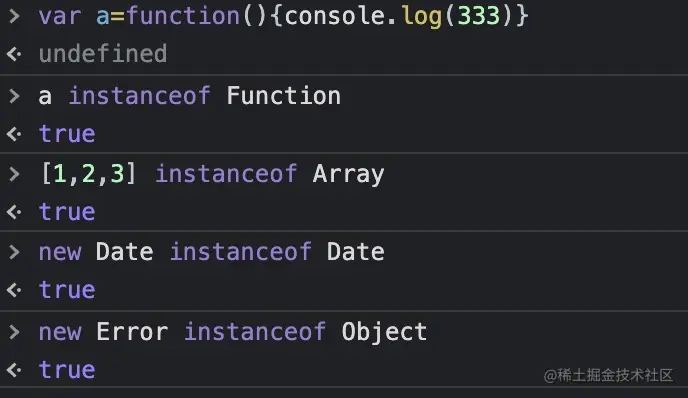Click the undefined result value
Screen dimensions: 688x398
point(103,54)
